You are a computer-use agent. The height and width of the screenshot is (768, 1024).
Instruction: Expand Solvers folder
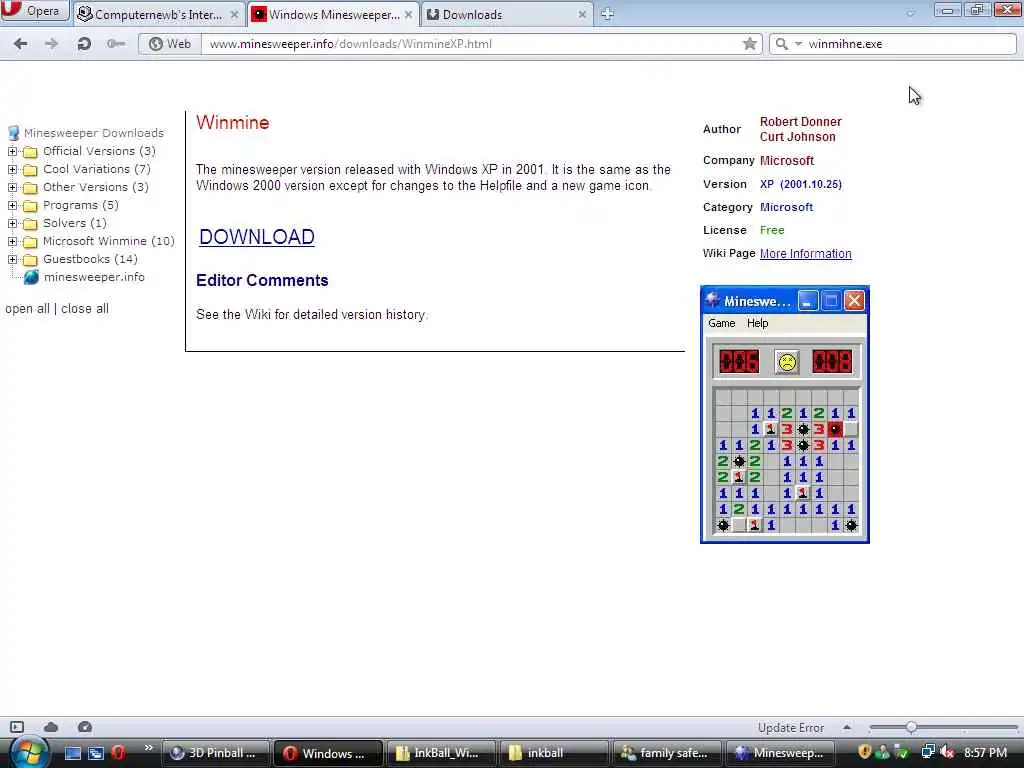[12, 223]
